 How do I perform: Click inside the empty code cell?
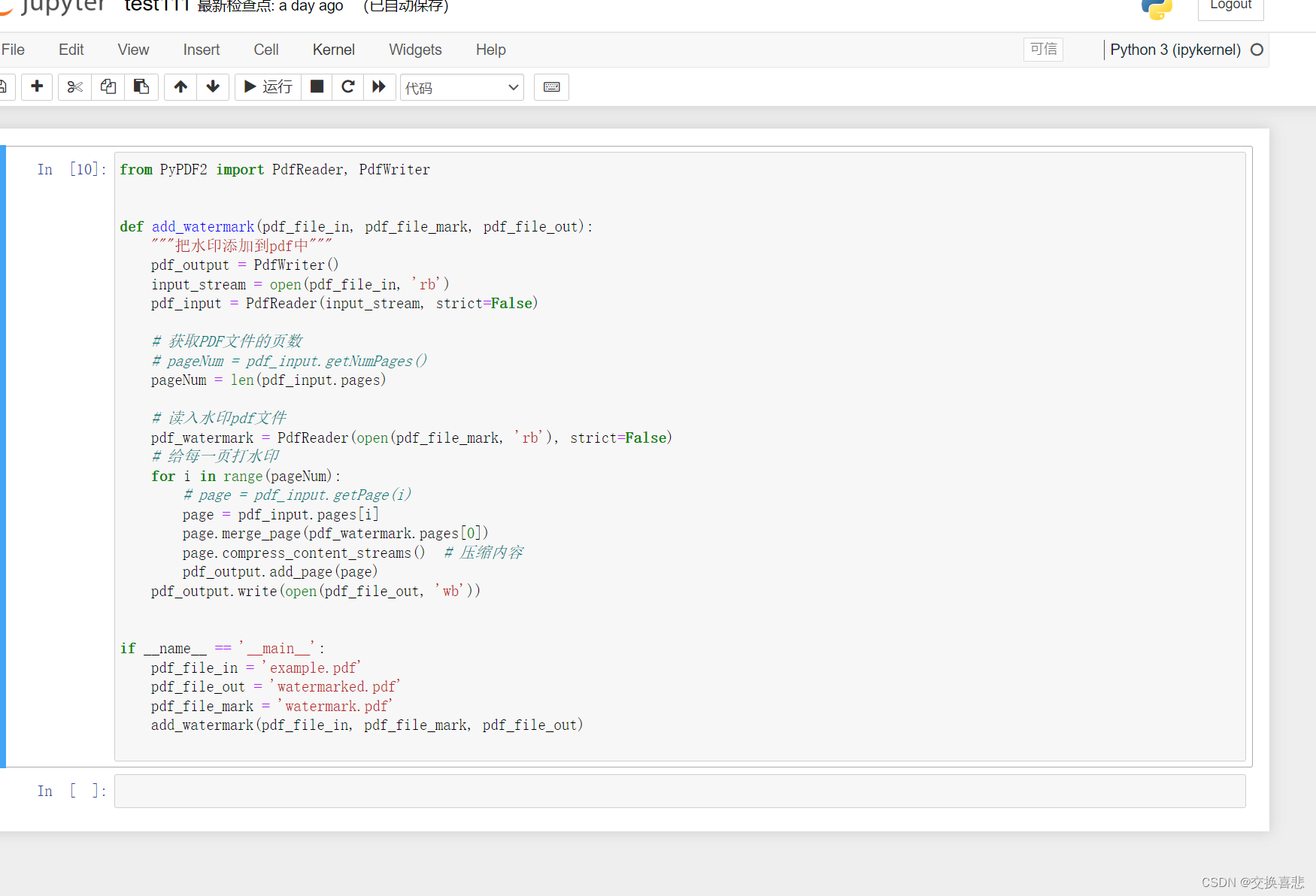[680, 792]
